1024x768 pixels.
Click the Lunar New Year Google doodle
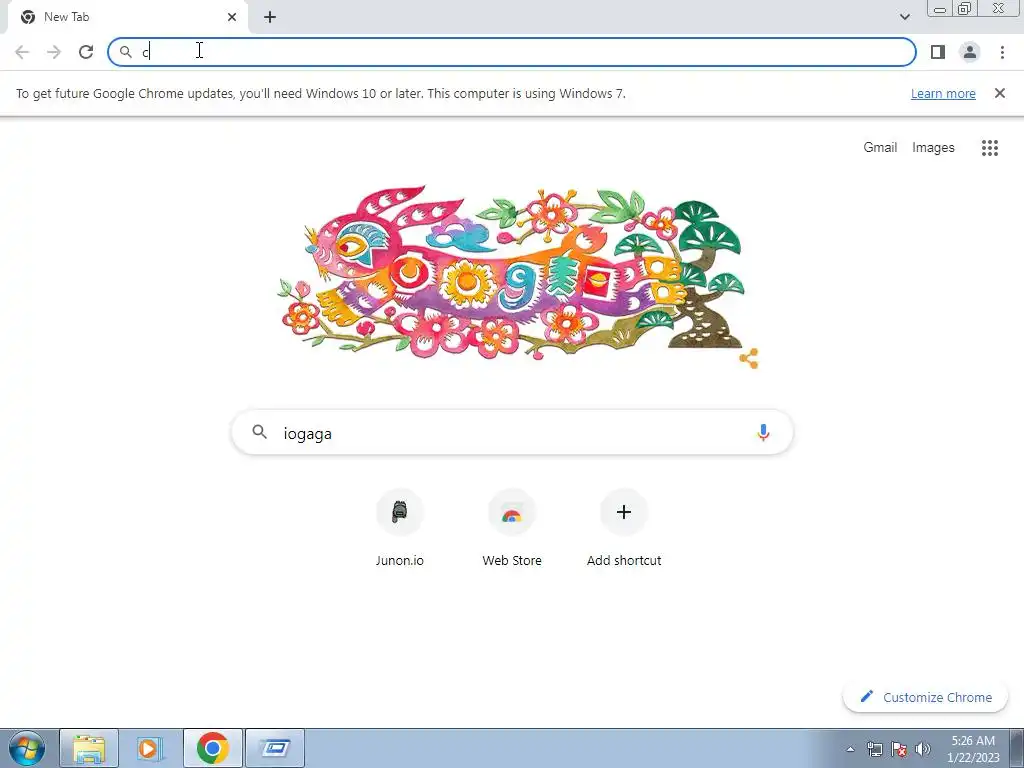pyautogui.click(x=512, y=274)
